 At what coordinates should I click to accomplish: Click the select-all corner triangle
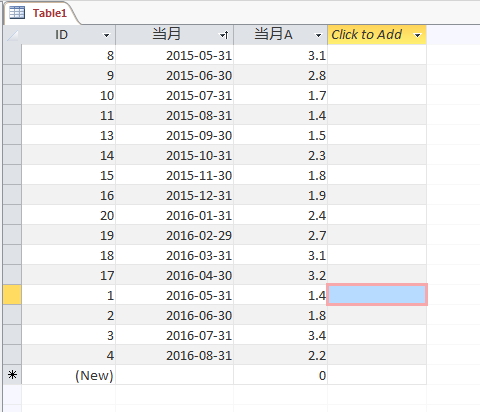coord(12,35)
